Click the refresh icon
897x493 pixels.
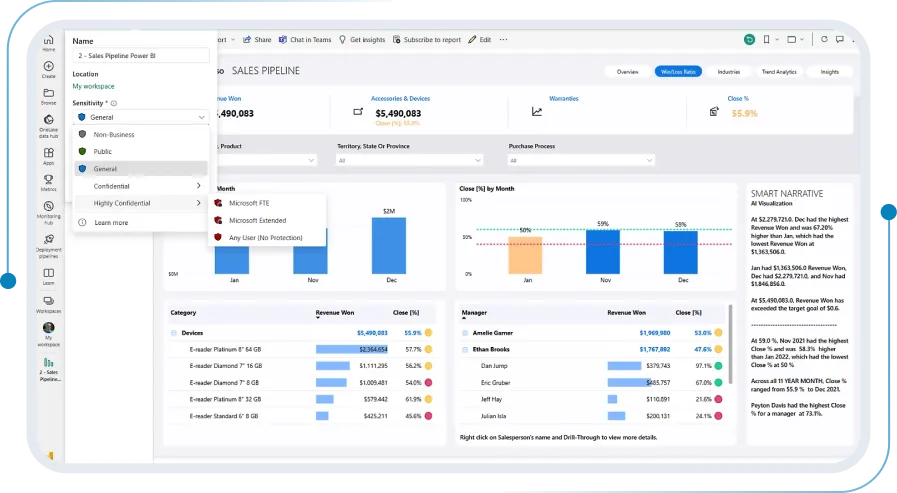point(824,39)
